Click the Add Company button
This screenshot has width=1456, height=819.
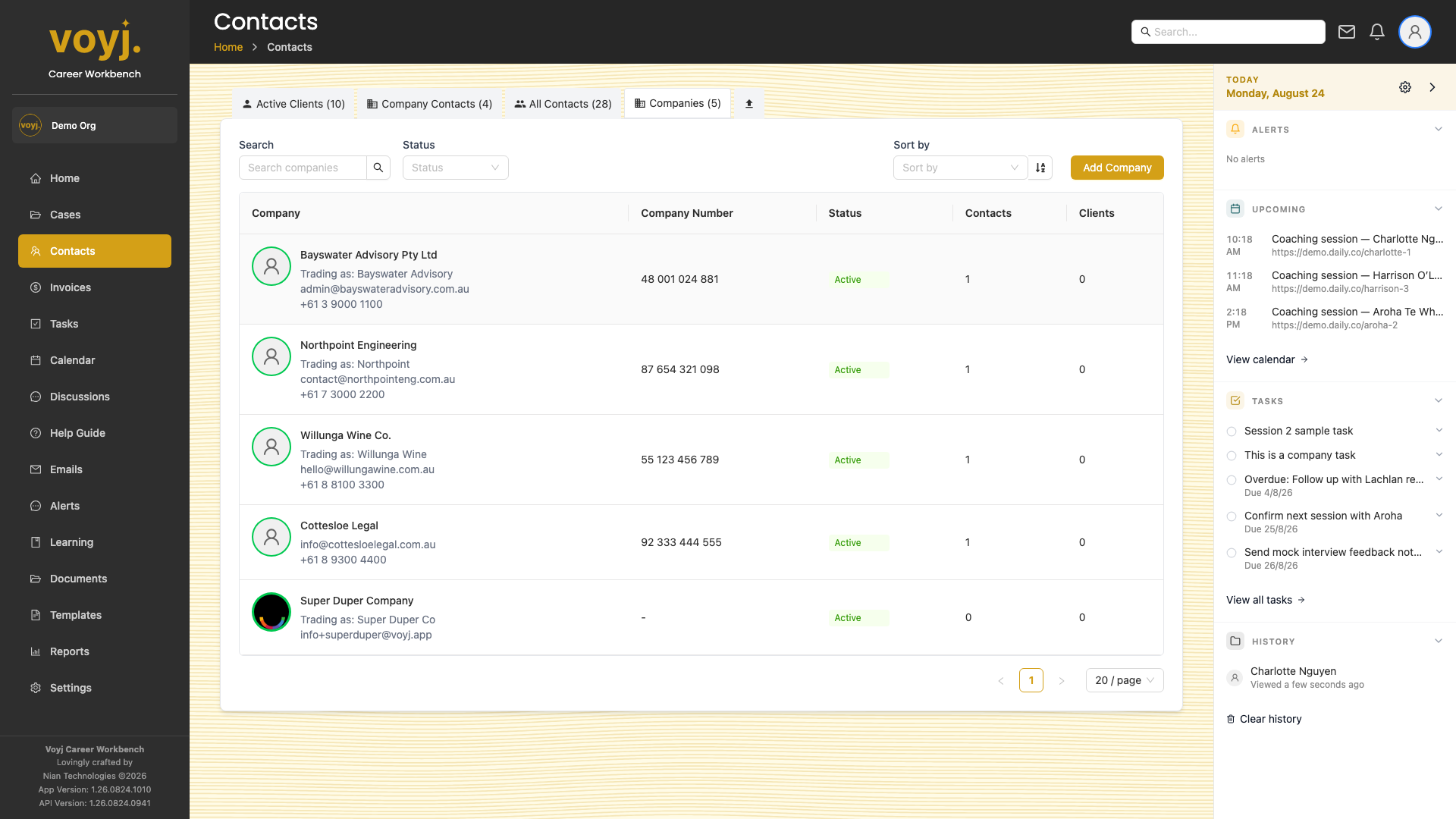(x=1117, y=168)
